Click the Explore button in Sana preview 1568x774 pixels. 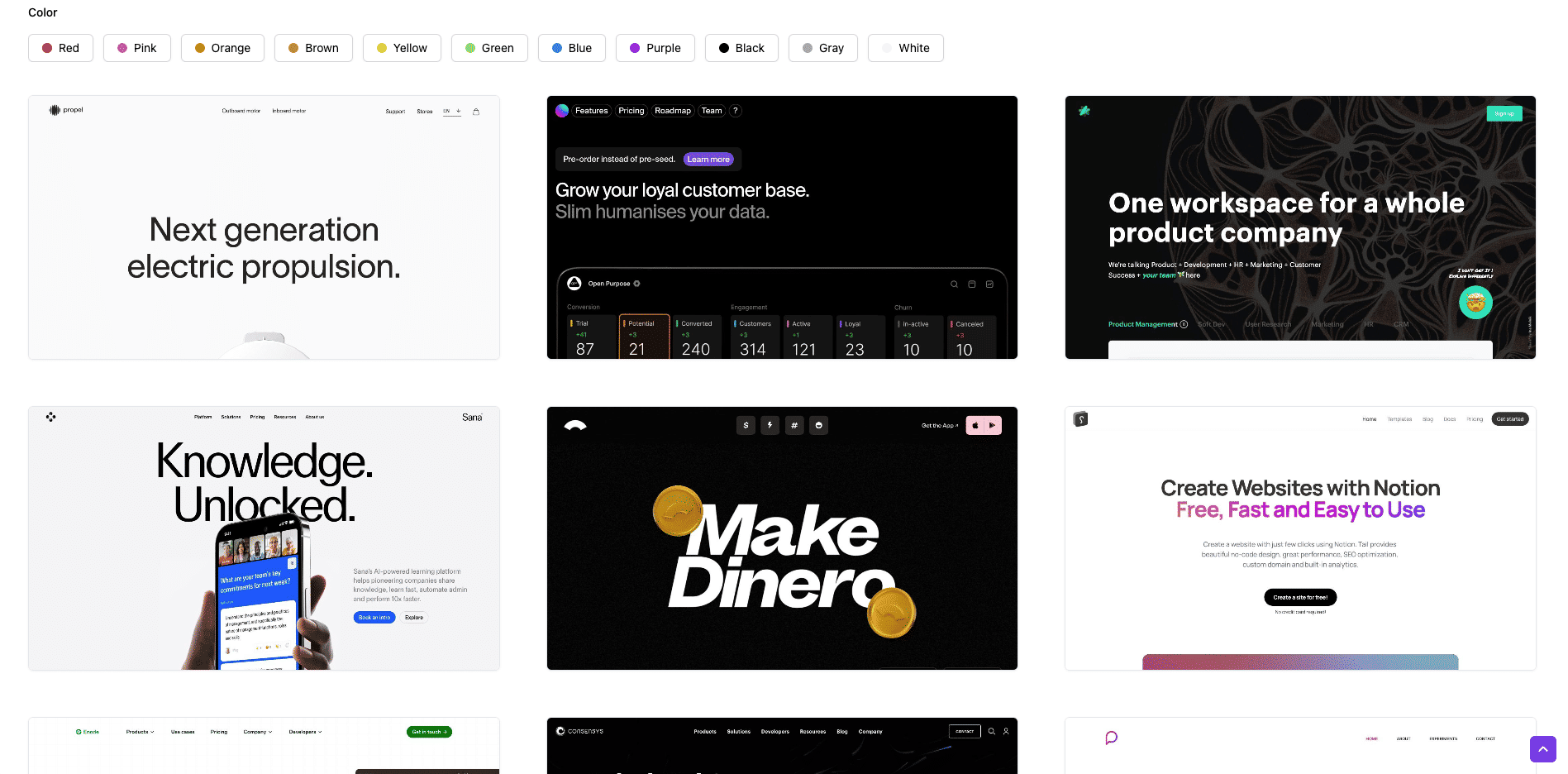414,618
